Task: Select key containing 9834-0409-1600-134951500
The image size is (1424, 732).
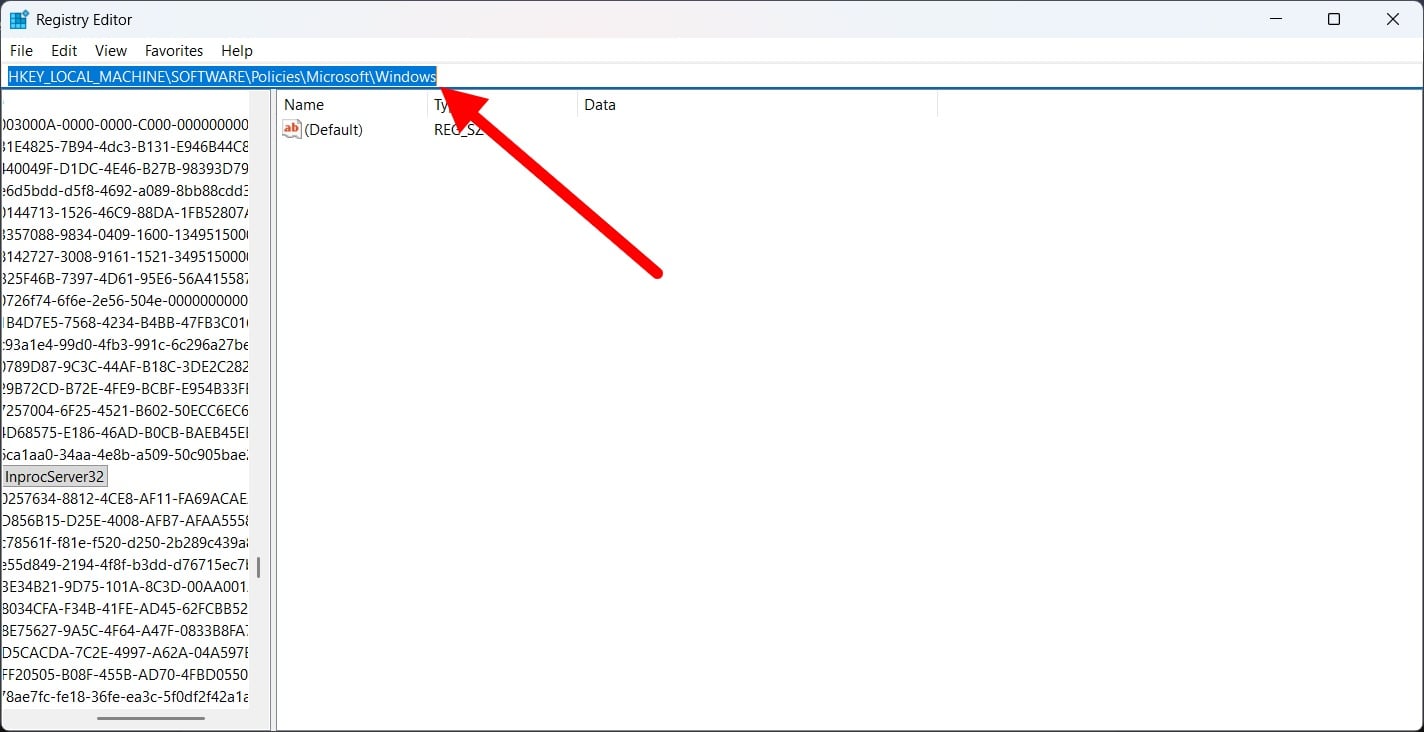Action: pyautogui.click(x=125, y=234)
